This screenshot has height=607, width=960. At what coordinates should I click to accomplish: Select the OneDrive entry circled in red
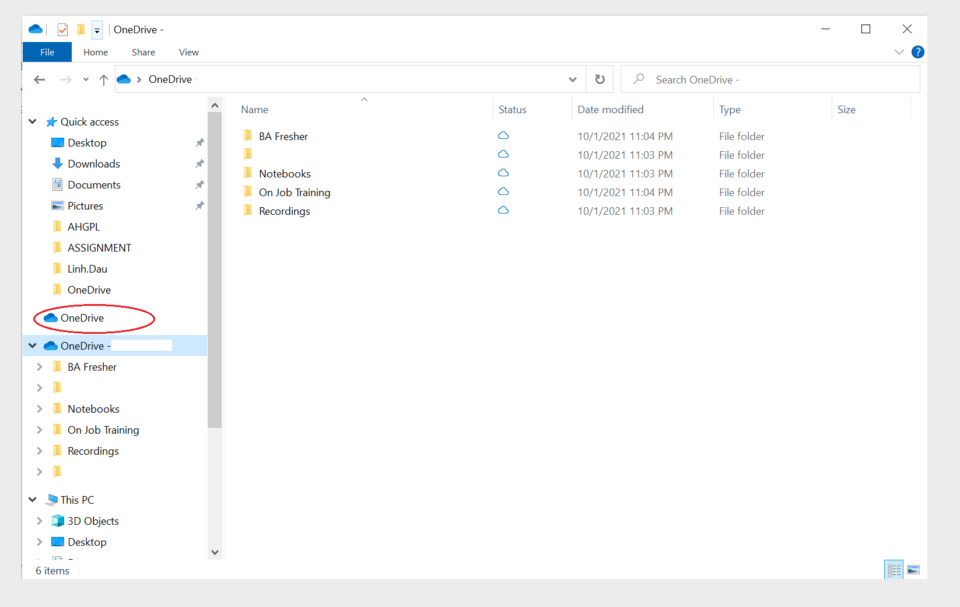coord(82,318)
